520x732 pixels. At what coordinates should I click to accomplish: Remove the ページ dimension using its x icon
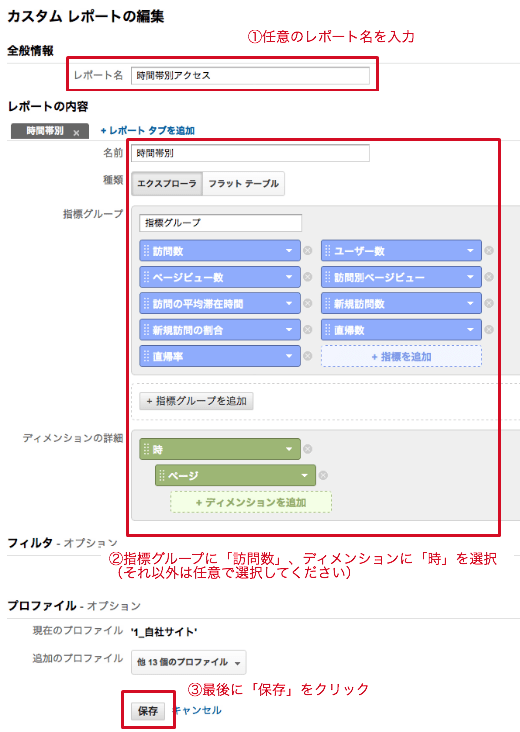[x=323, y=475]
